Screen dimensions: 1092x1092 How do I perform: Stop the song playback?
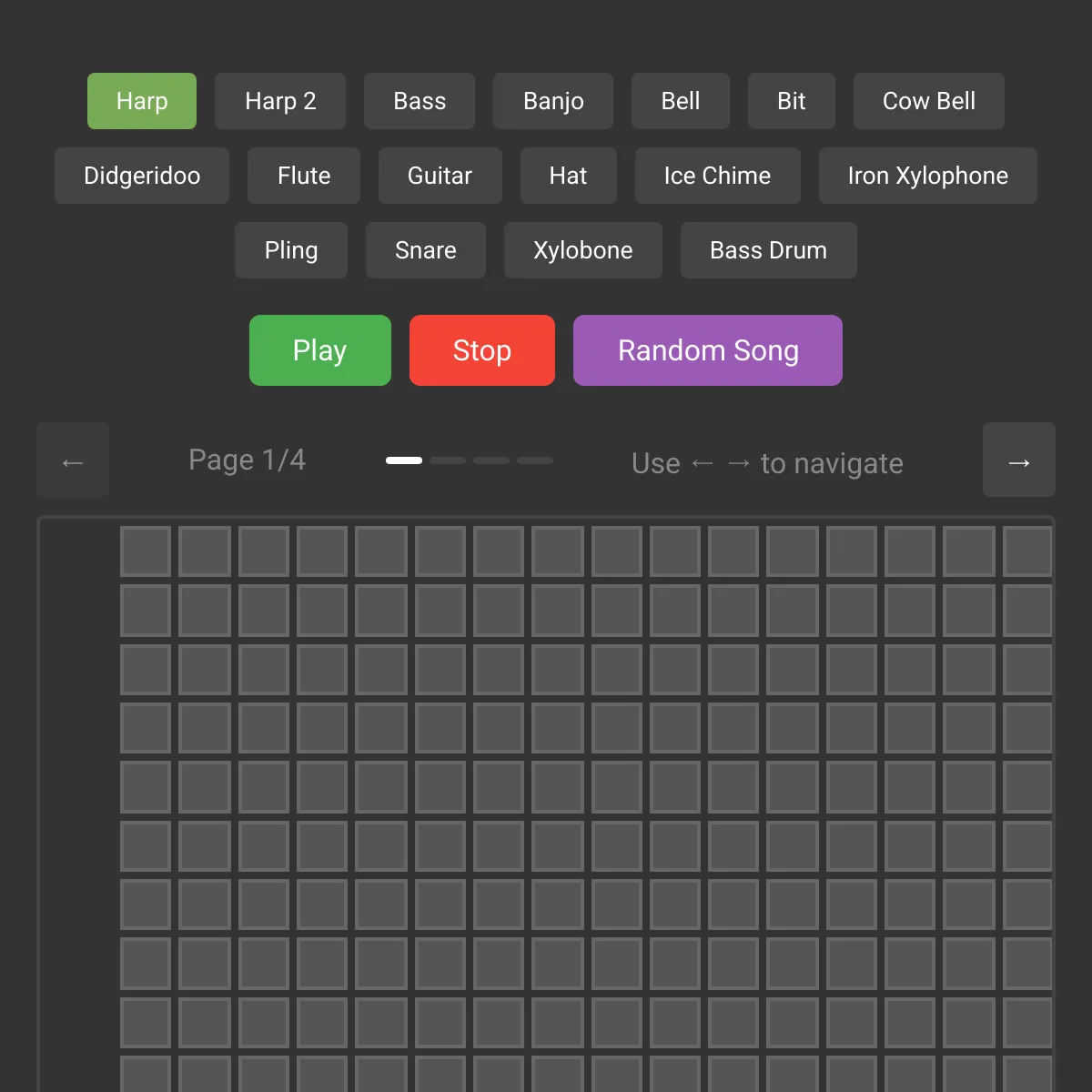482,350
